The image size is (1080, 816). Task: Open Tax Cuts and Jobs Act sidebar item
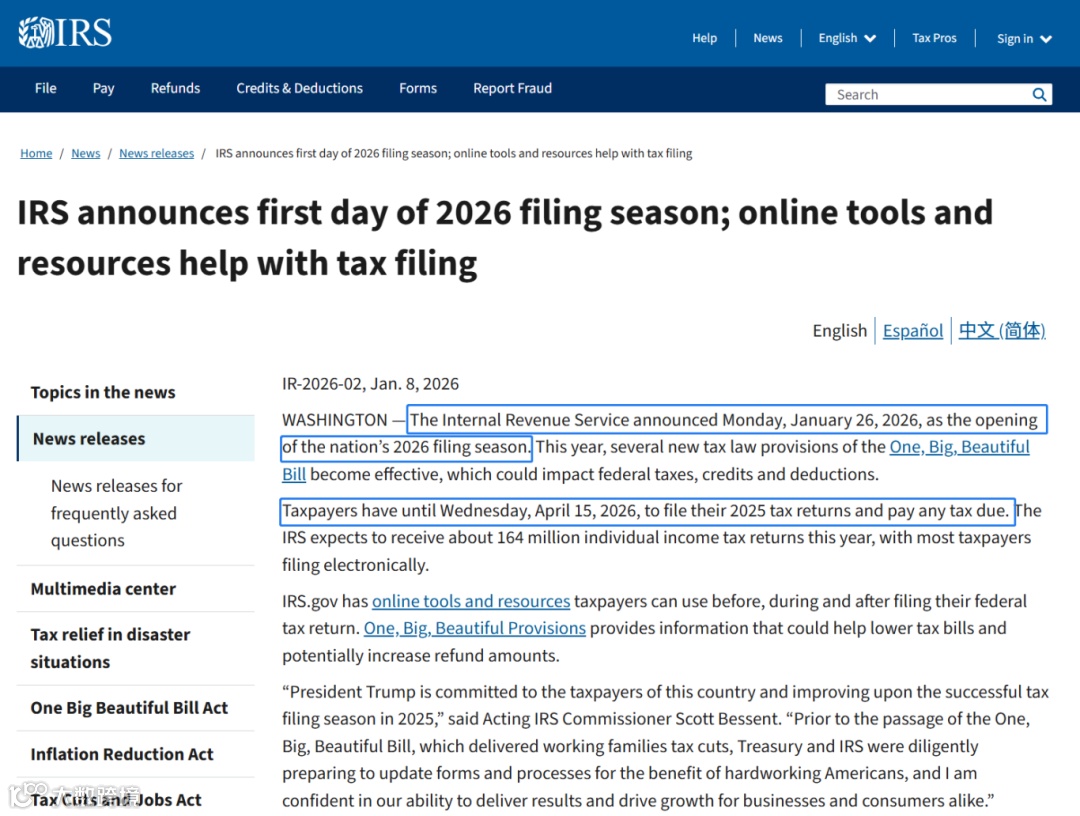[116, 799]
